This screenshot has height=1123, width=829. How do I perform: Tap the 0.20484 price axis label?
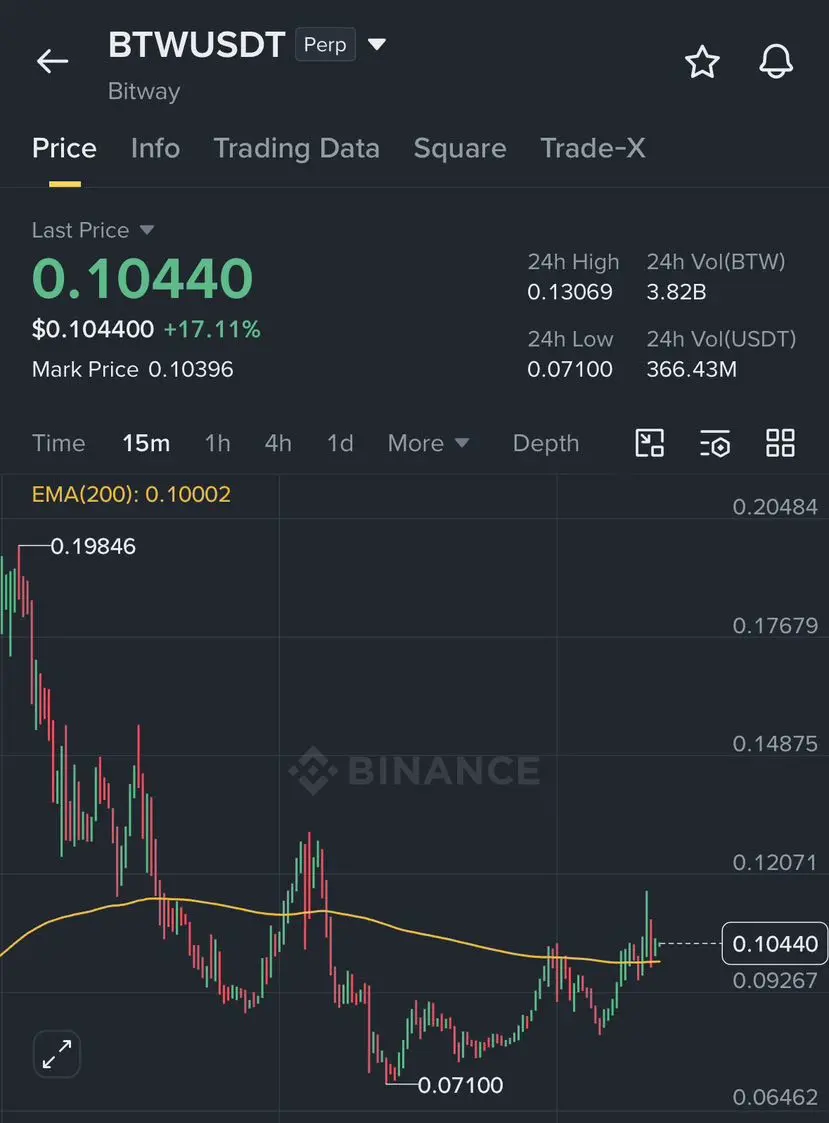[775, 507]
